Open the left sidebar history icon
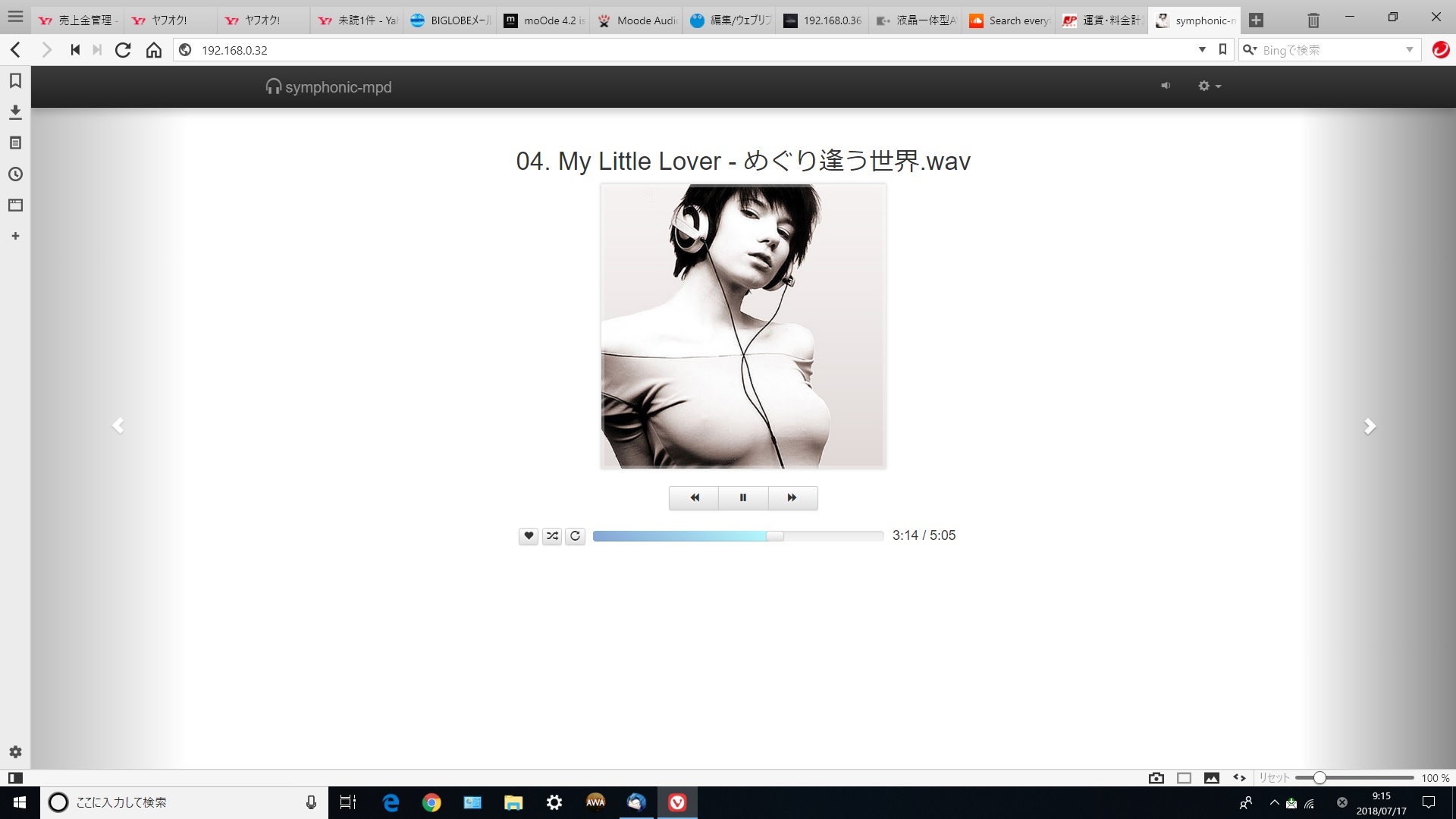This screenshot has height=819, width=1456. pos(15,174)
